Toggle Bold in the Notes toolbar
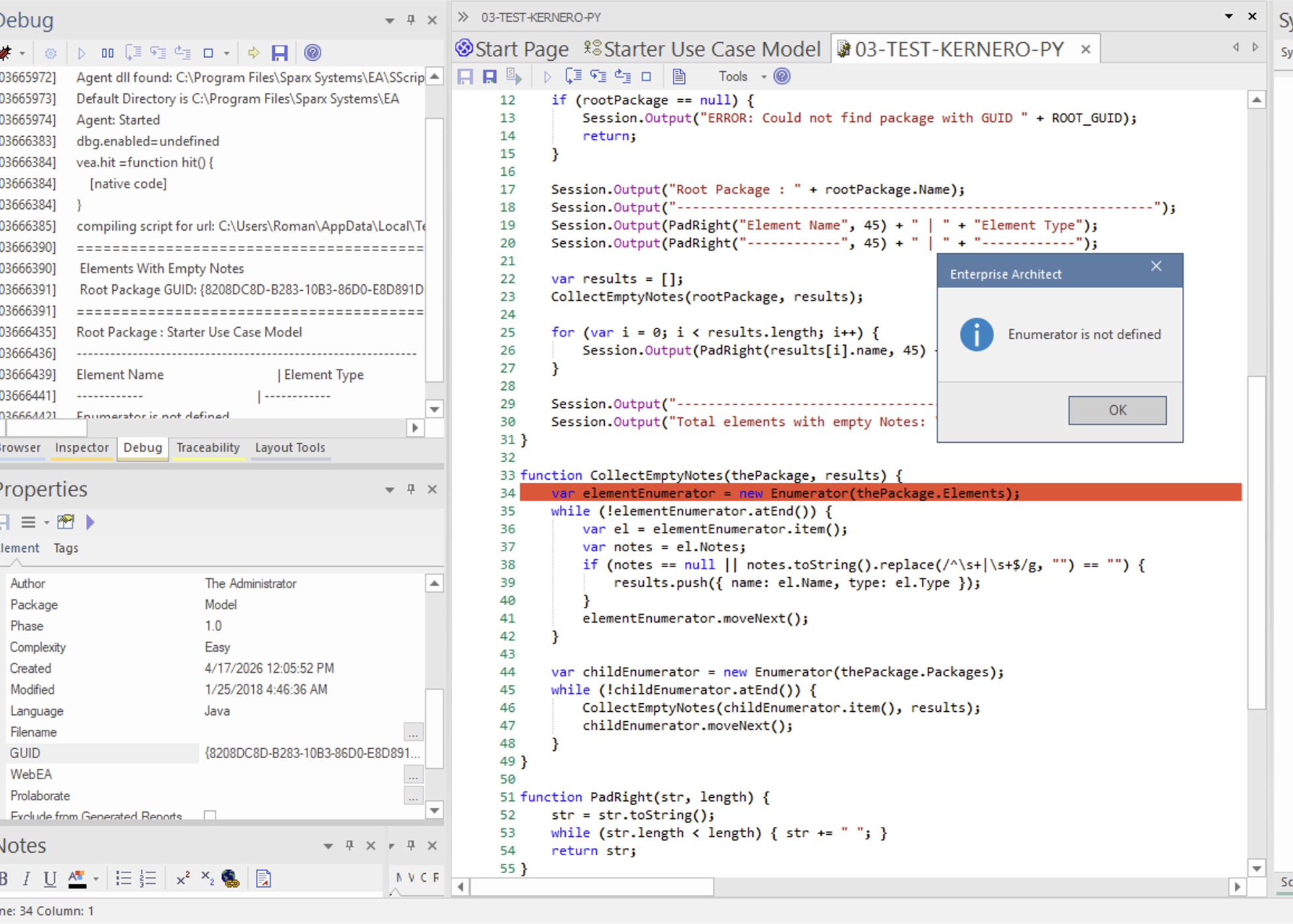1293x924 pixels. coord(4,878)
